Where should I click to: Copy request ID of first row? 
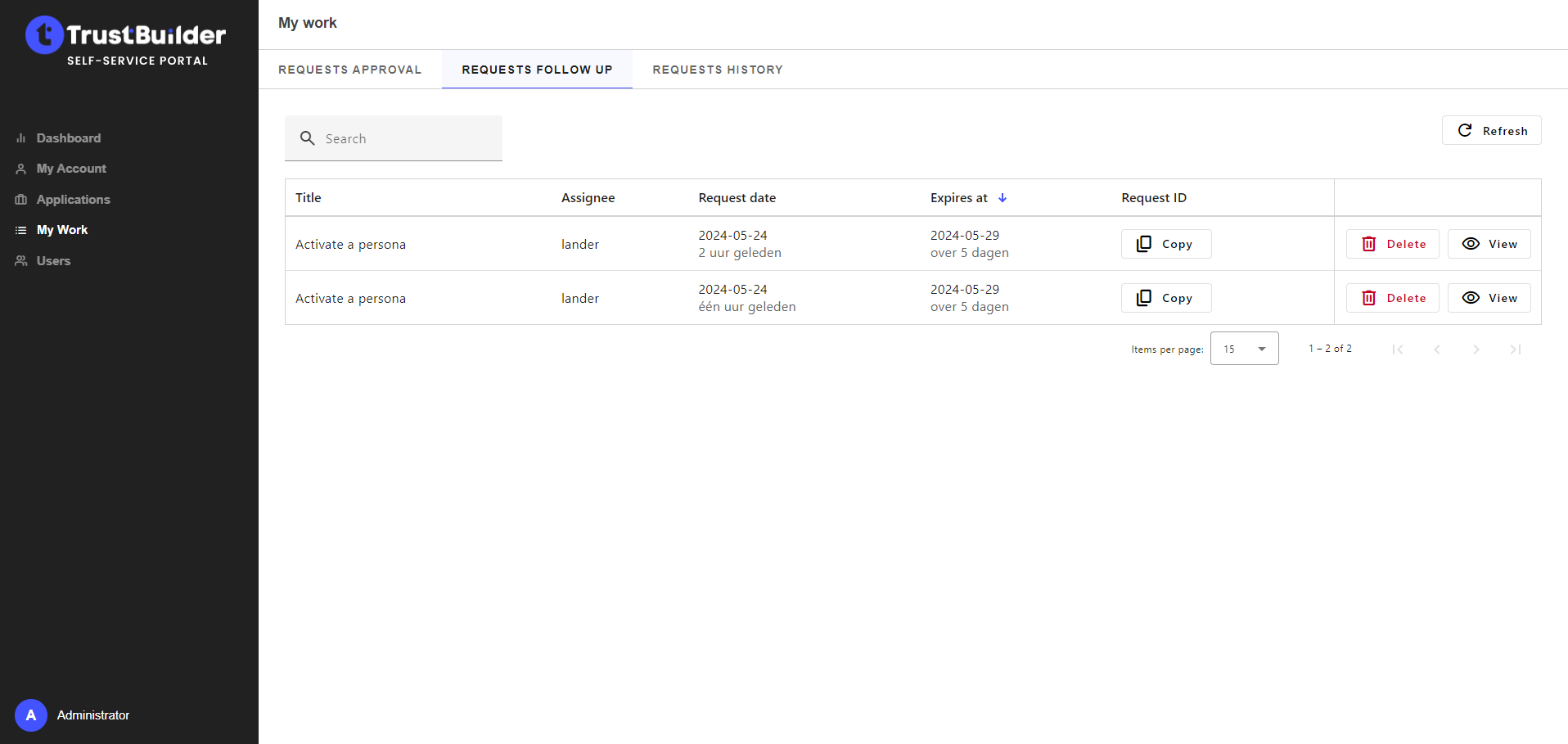click(x=1165, y=244)
